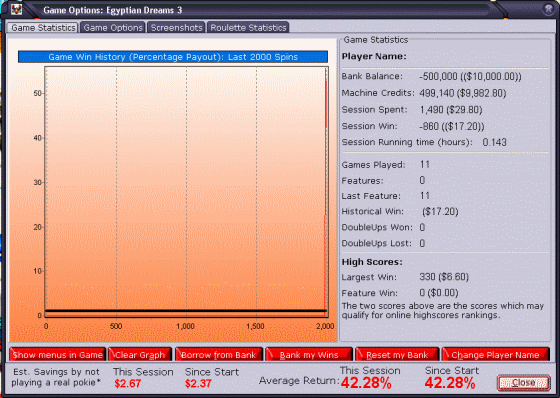
Task: Click session running time value 0.143
Action: [494, 142]
